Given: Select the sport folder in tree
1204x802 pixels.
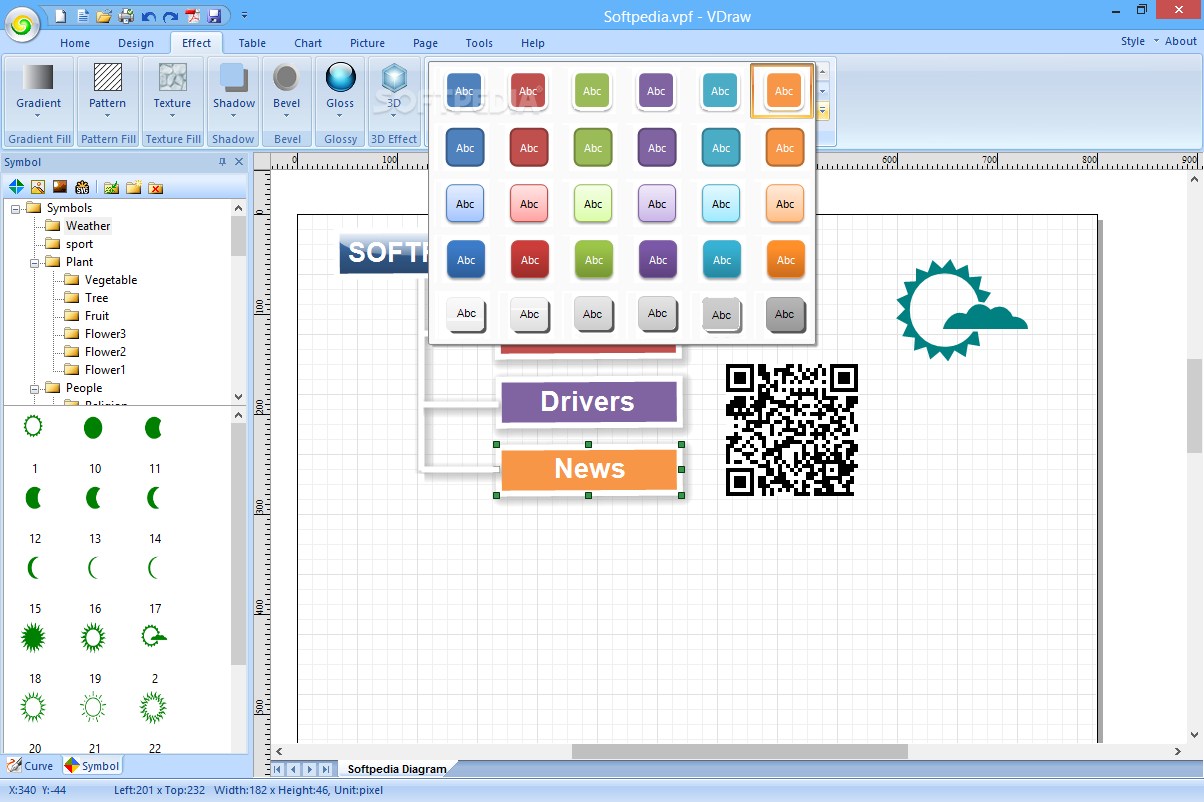Looking at the screenshot, I should [79, 244].
